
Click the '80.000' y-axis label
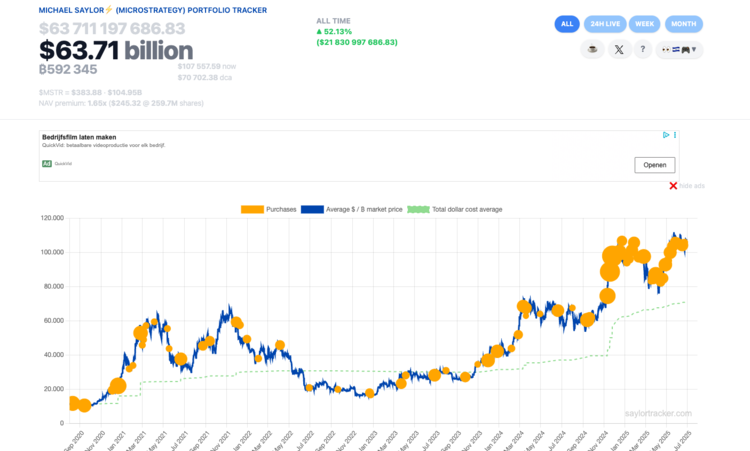(54, 286)
